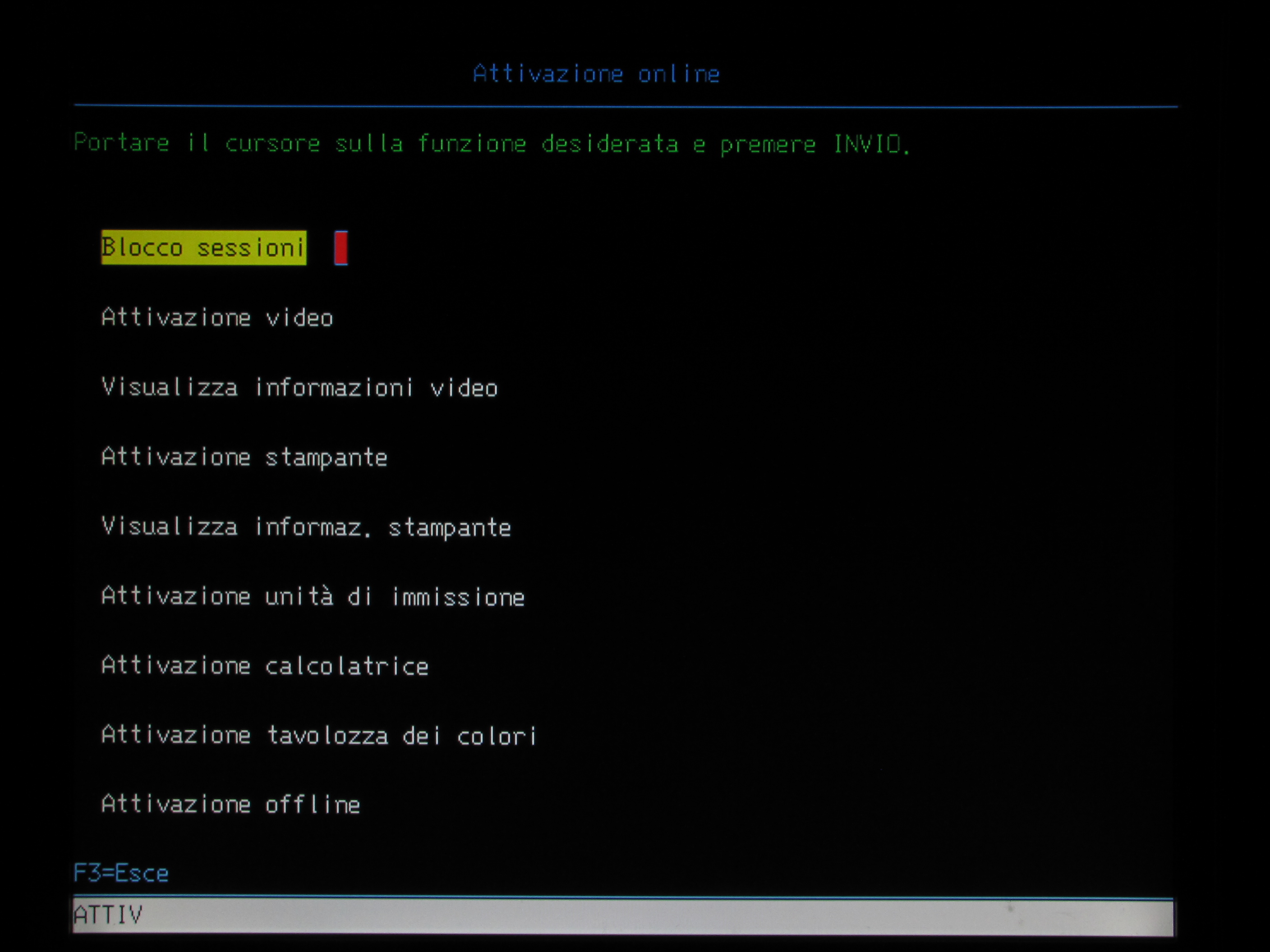Open Visualizza informaz. stampante
The image size is (1270, 952).
point(306,527)
